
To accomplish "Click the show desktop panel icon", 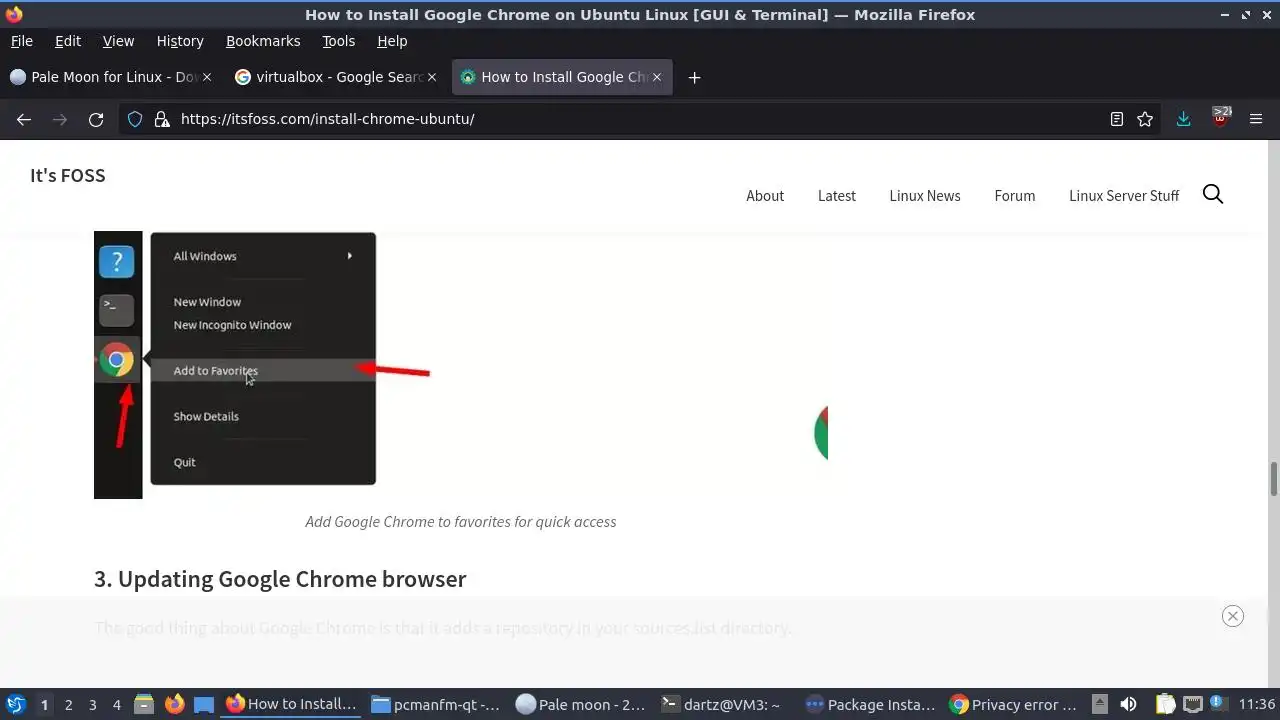I will click(x=204, y=705).
